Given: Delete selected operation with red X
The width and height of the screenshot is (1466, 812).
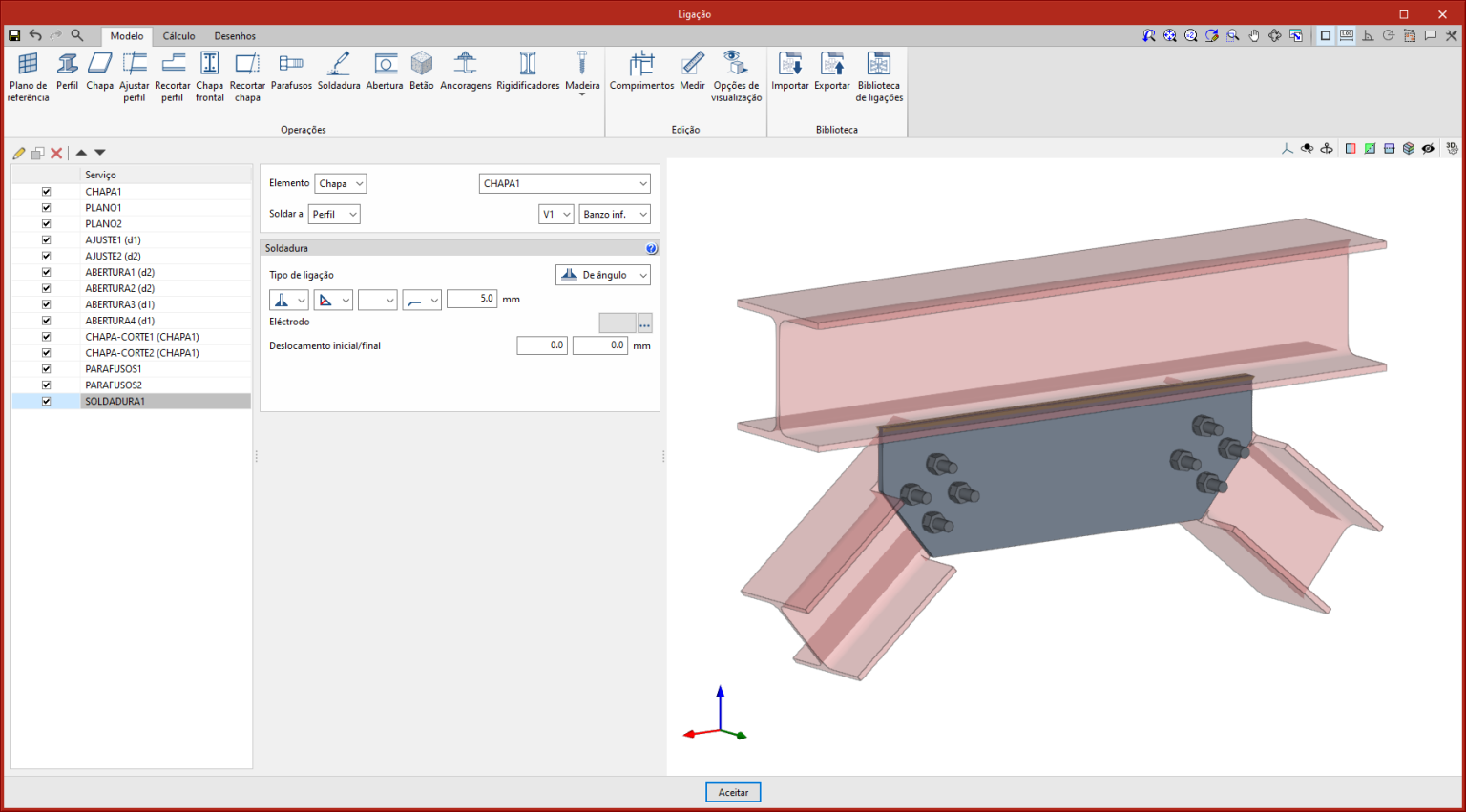Looking at the screenshot, I should 56,153.
